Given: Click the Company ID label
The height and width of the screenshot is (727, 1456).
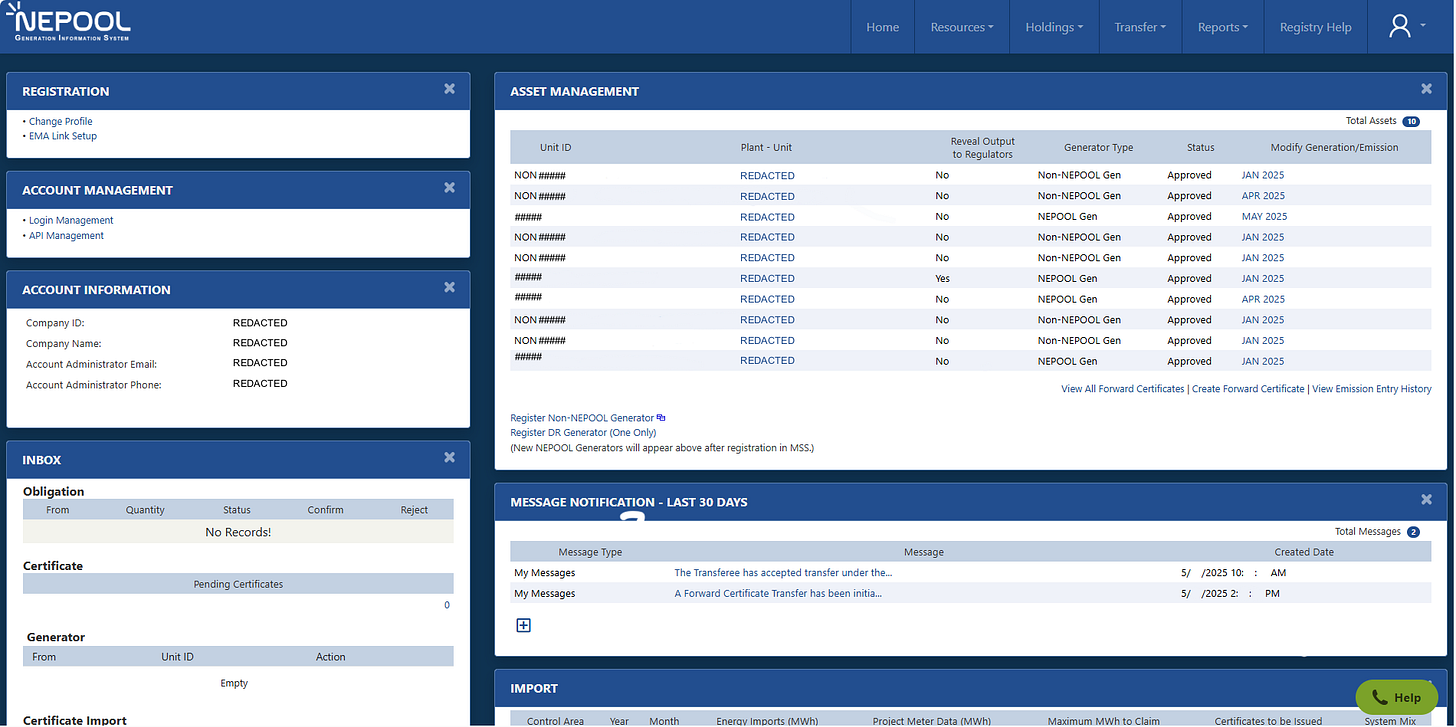Looking at the screenshot, I should coord(55,323).
